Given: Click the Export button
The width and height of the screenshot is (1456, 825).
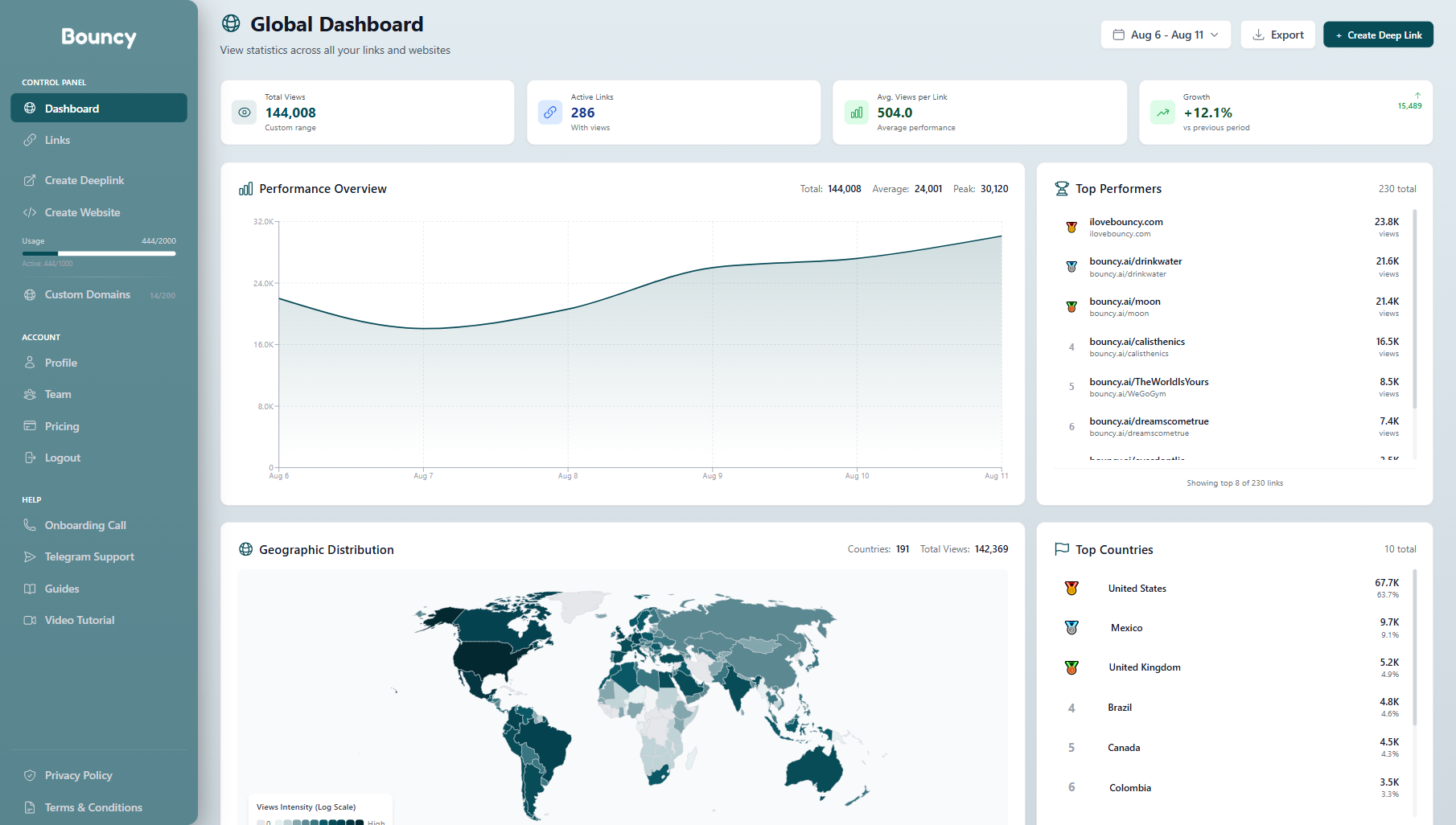Looking at the screenshot, I should tap(1277, 35).
